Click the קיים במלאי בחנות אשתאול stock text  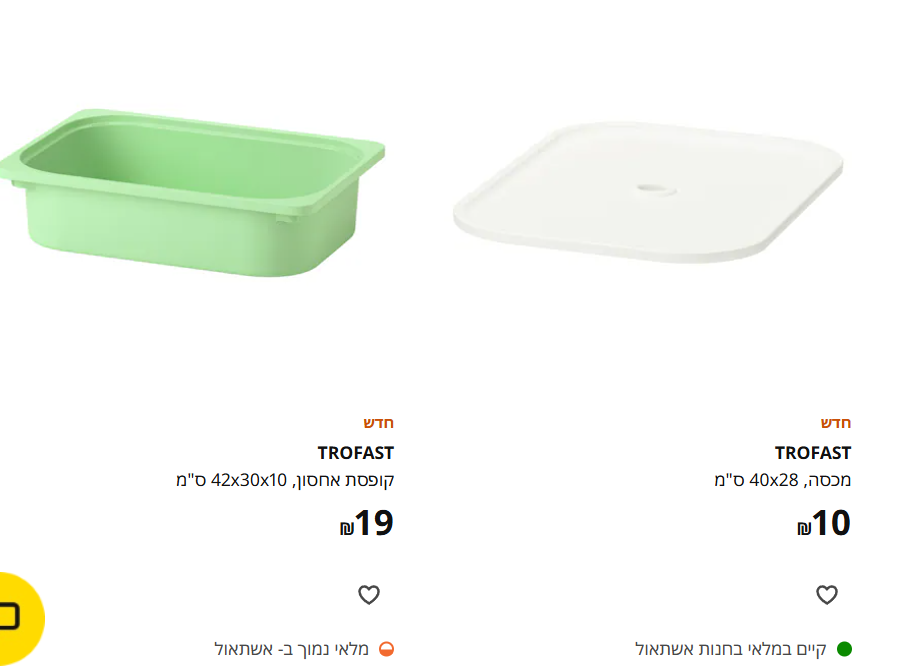tap(730, 649)
